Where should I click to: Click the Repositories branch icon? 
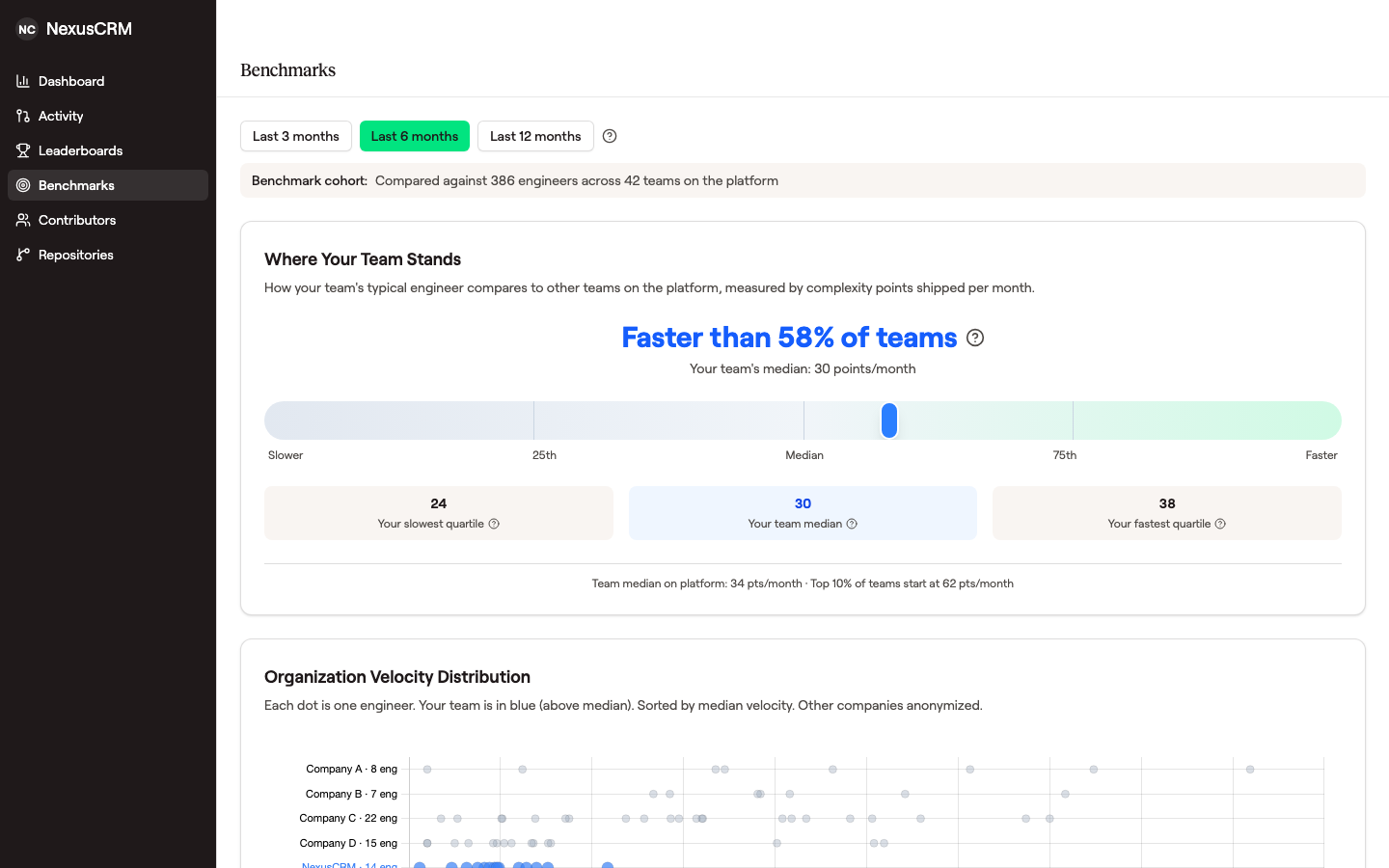click(x=23, y=255)
